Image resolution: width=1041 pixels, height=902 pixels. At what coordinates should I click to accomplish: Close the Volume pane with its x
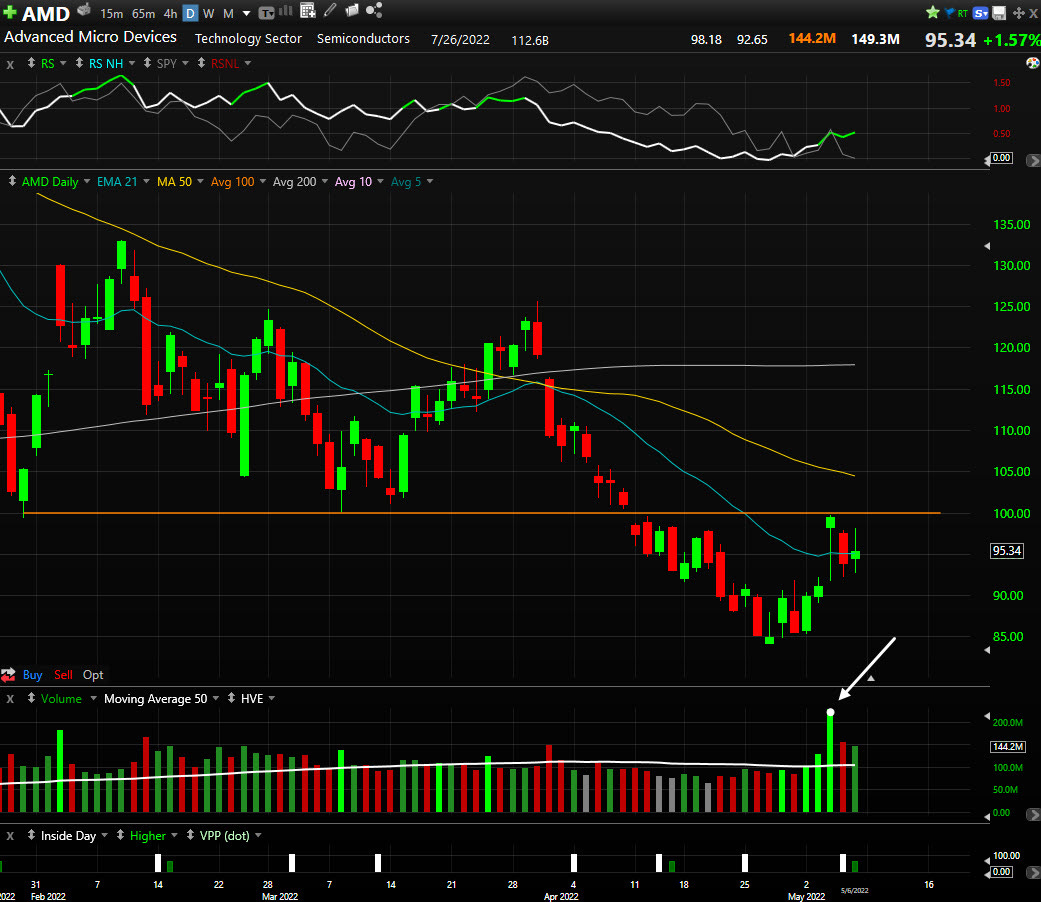(10, 699)
